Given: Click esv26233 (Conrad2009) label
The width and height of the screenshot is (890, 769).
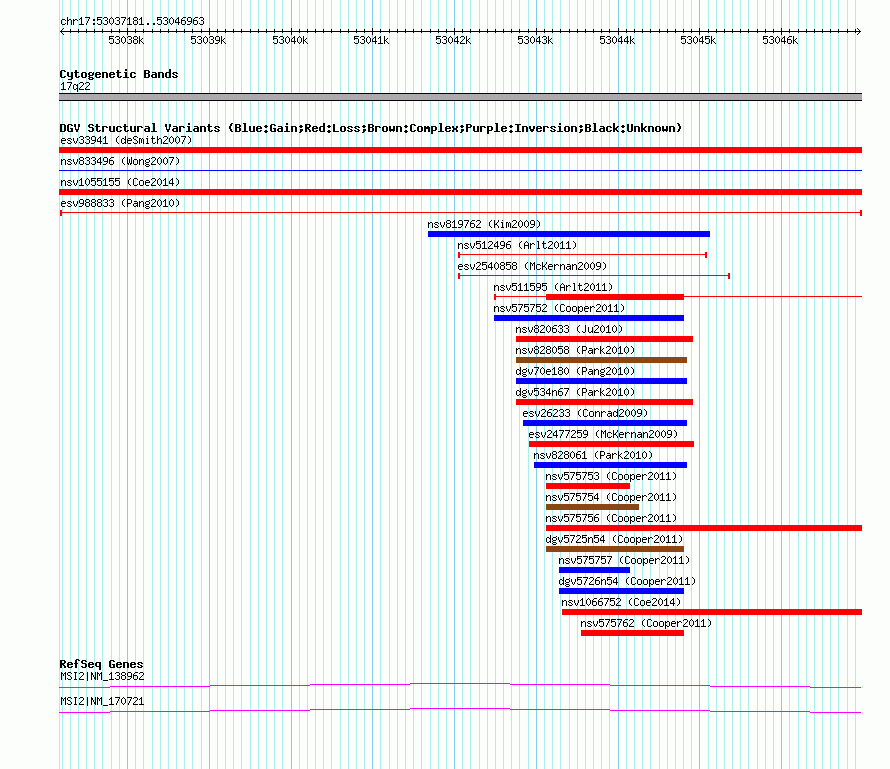Looking at the screenshot, I should point(585,413).
